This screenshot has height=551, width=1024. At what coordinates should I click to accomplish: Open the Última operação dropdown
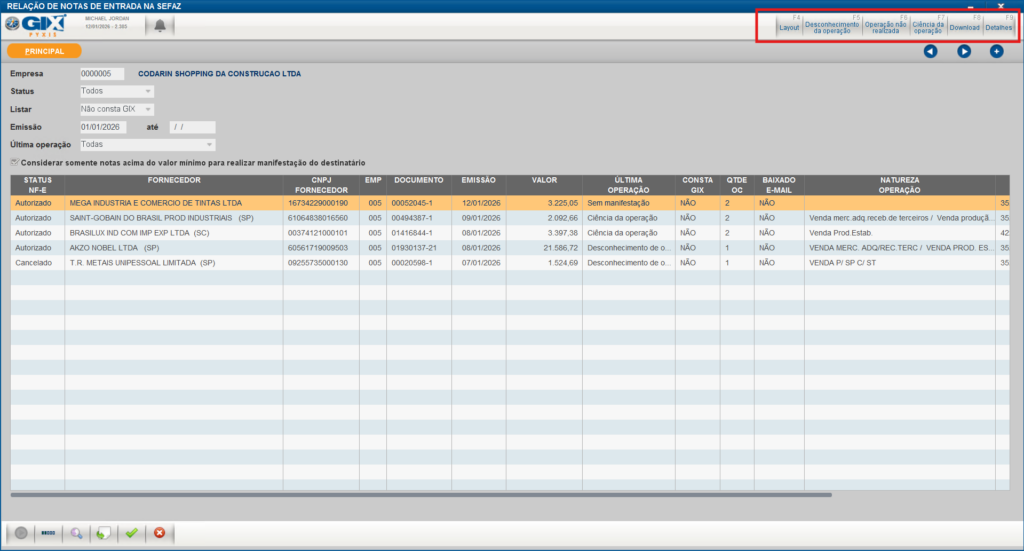[x=147, y=145]
